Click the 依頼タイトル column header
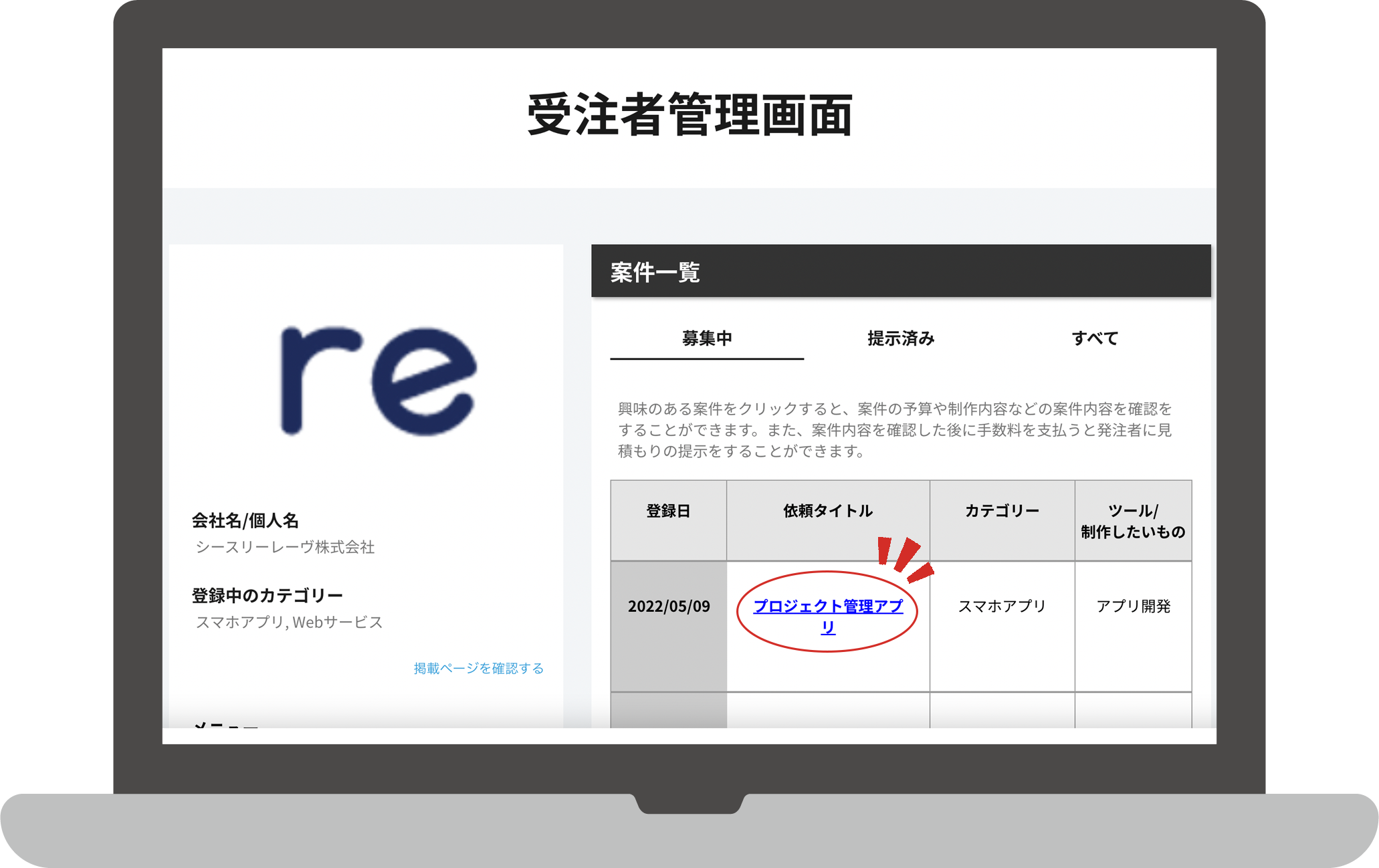This screenshot has height=868, width=1379. tap(827, 512)
